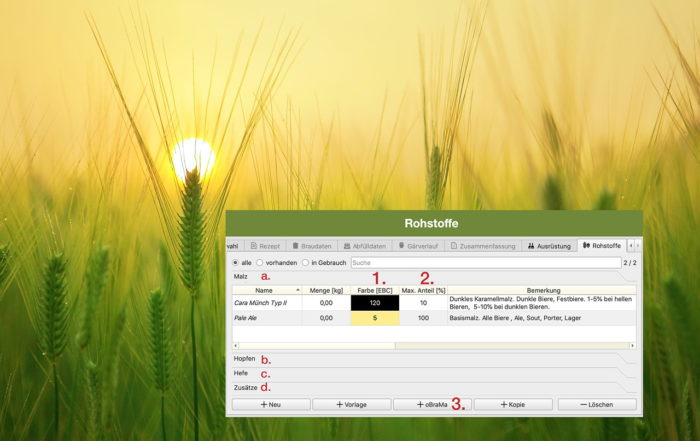Click the Vorlage button

351,404
